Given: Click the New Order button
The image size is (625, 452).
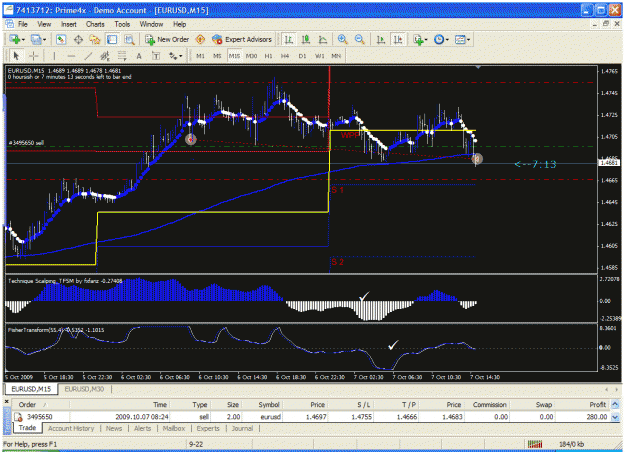Looking at the screenshot, I should (x=167, y=39).
